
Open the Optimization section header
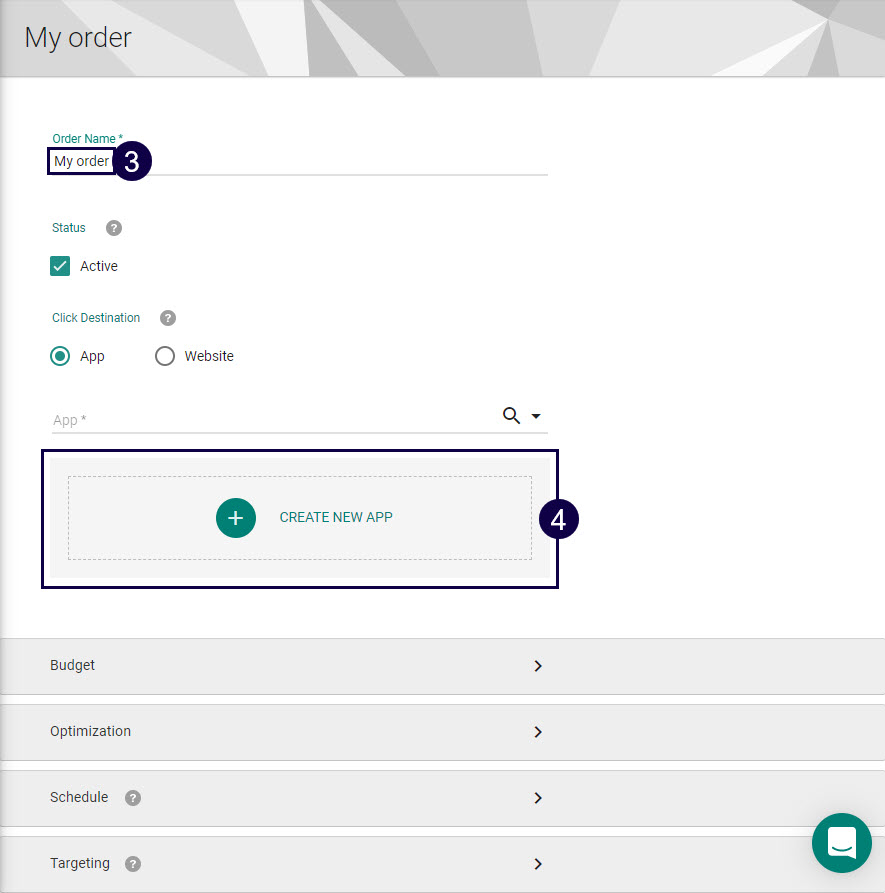pos(91,731)
